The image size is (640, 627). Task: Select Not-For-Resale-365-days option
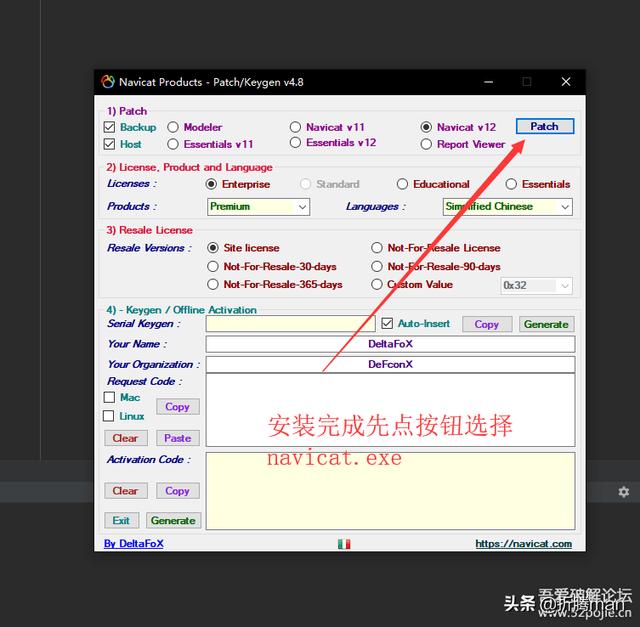pos(213,284)
